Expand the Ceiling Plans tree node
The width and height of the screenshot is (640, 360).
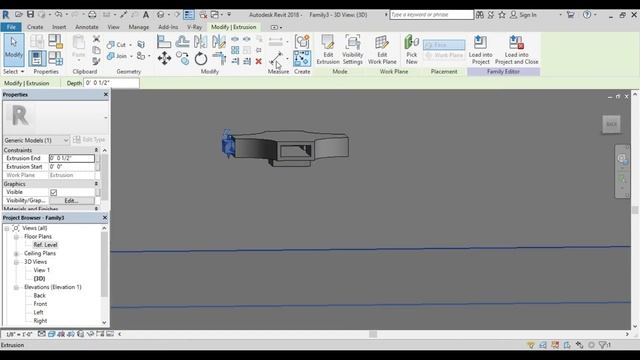pyautogui.click(x=16, y=253)
